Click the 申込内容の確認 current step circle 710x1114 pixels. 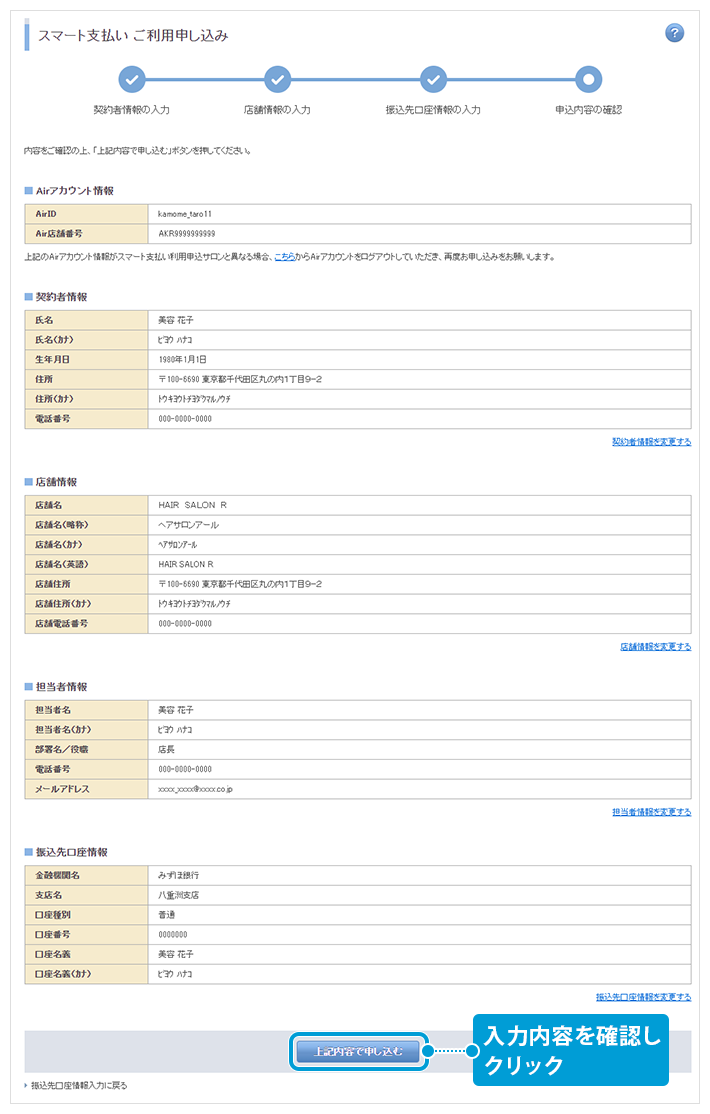(588, 79)
